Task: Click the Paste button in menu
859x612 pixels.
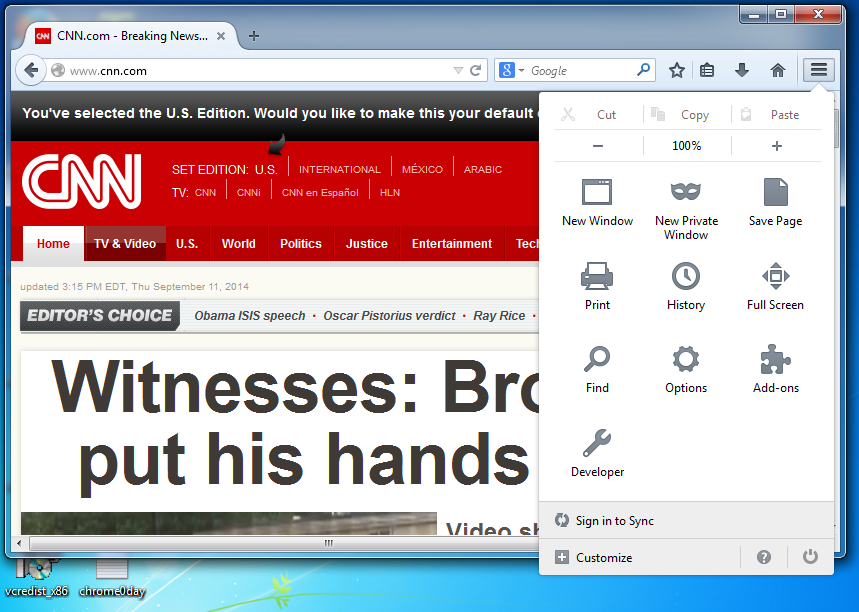Action: click(776, 115)
